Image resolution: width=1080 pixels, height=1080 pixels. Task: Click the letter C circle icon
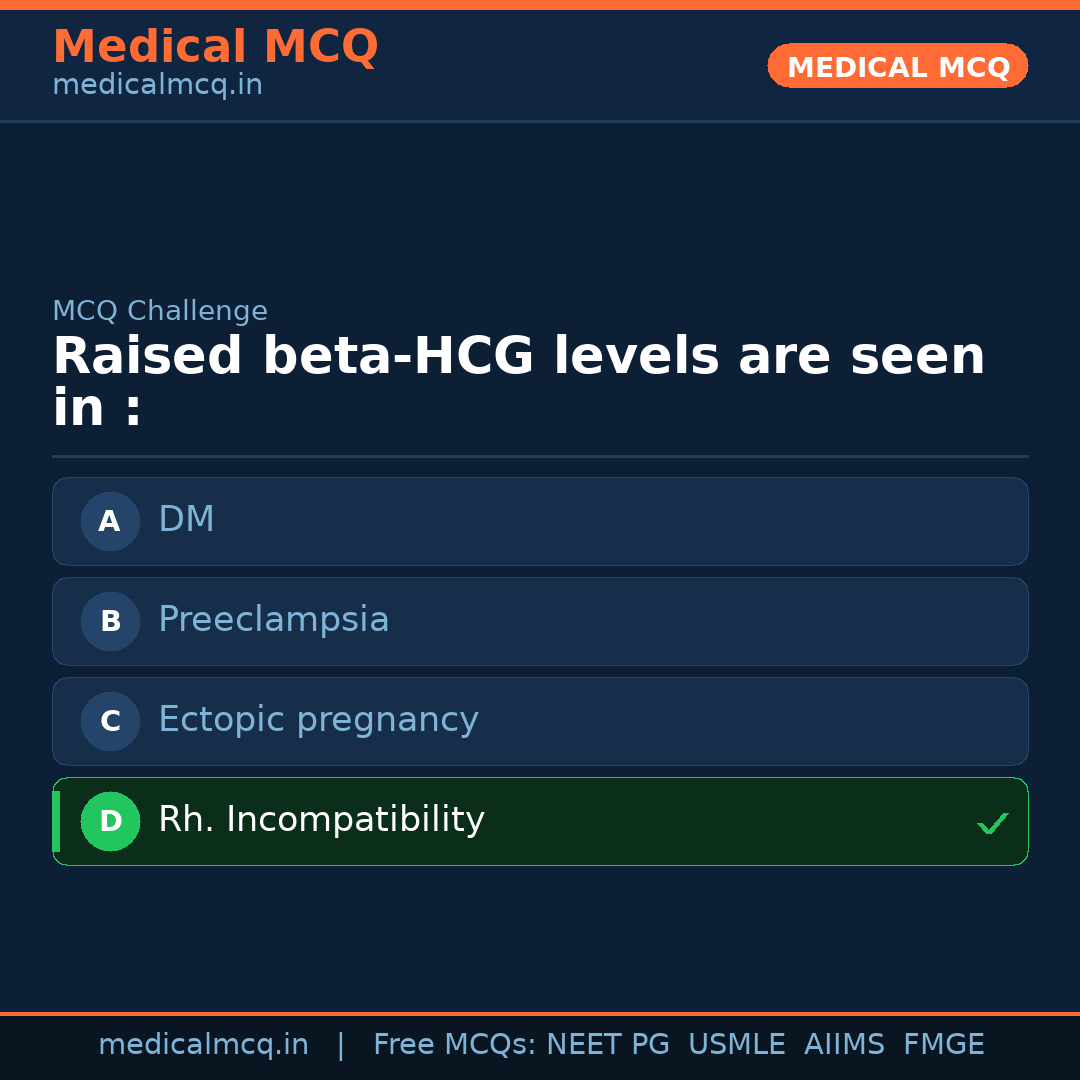pyautogui.click(x=110, y=721)
